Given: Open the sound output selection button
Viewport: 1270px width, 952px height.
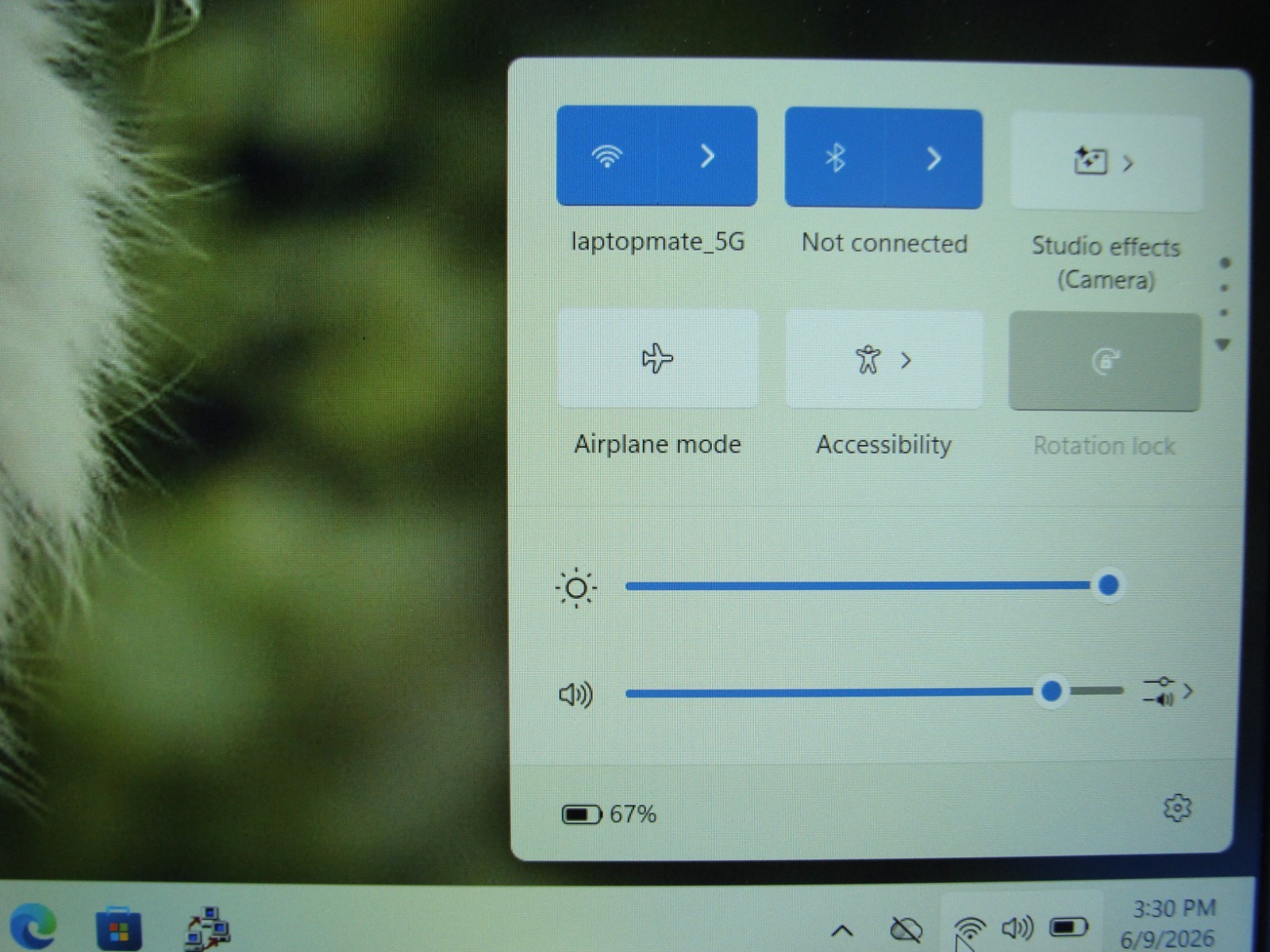Looking at the screenshot, I should click(1168, 691).
